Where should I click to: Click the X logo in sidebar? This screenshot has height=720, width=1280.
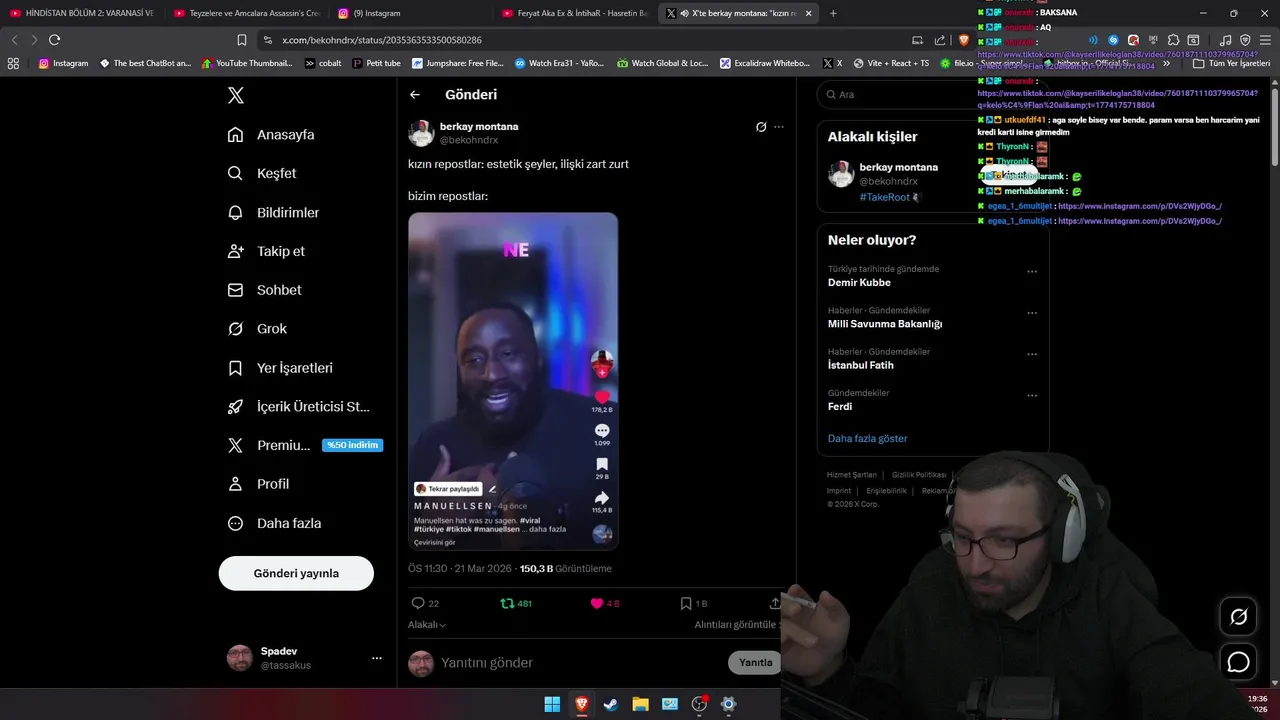click(x=235, y=95)
